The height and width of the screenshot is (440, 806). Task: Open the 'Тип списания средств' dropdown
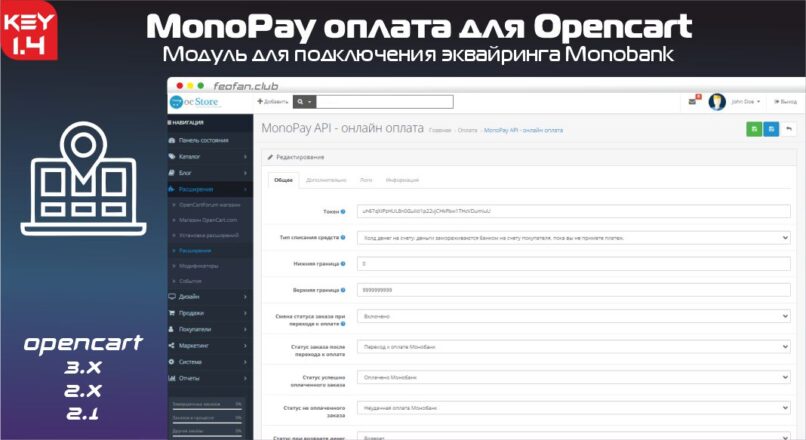[x=574, y=237]
